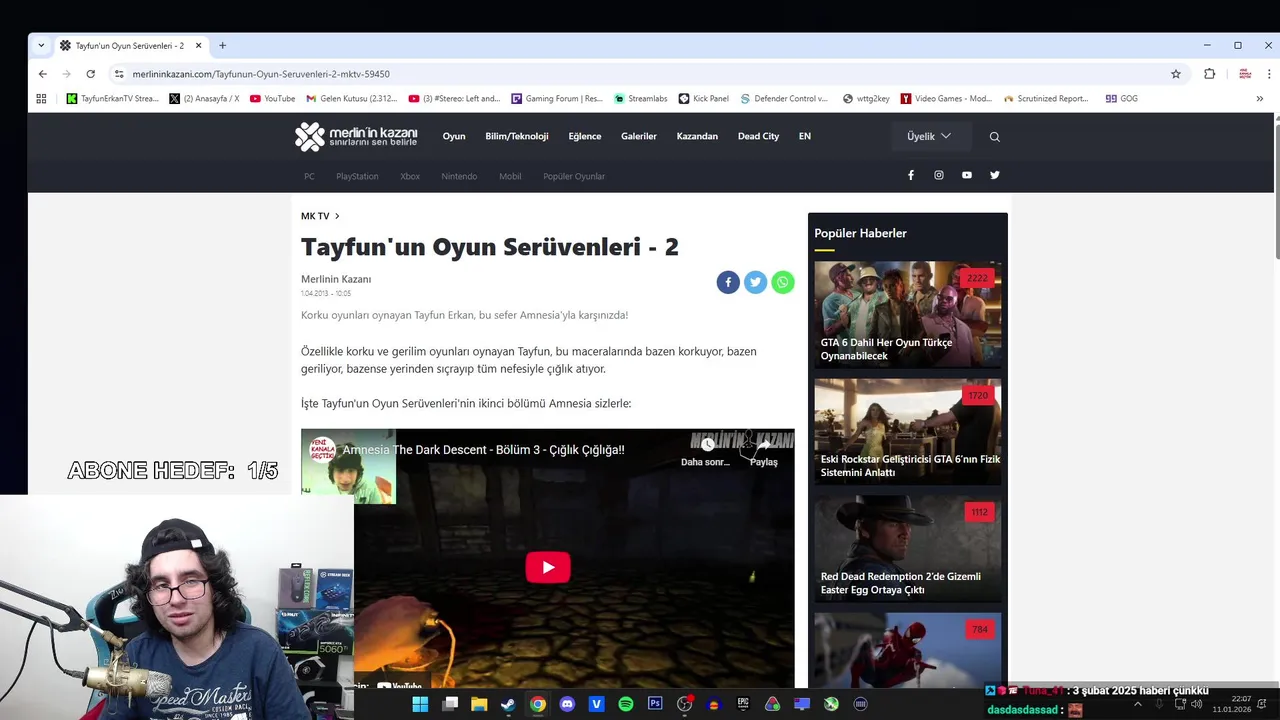Open the Twitter icon in site header
Screen dimensions: 1280x720
(994, 175)
